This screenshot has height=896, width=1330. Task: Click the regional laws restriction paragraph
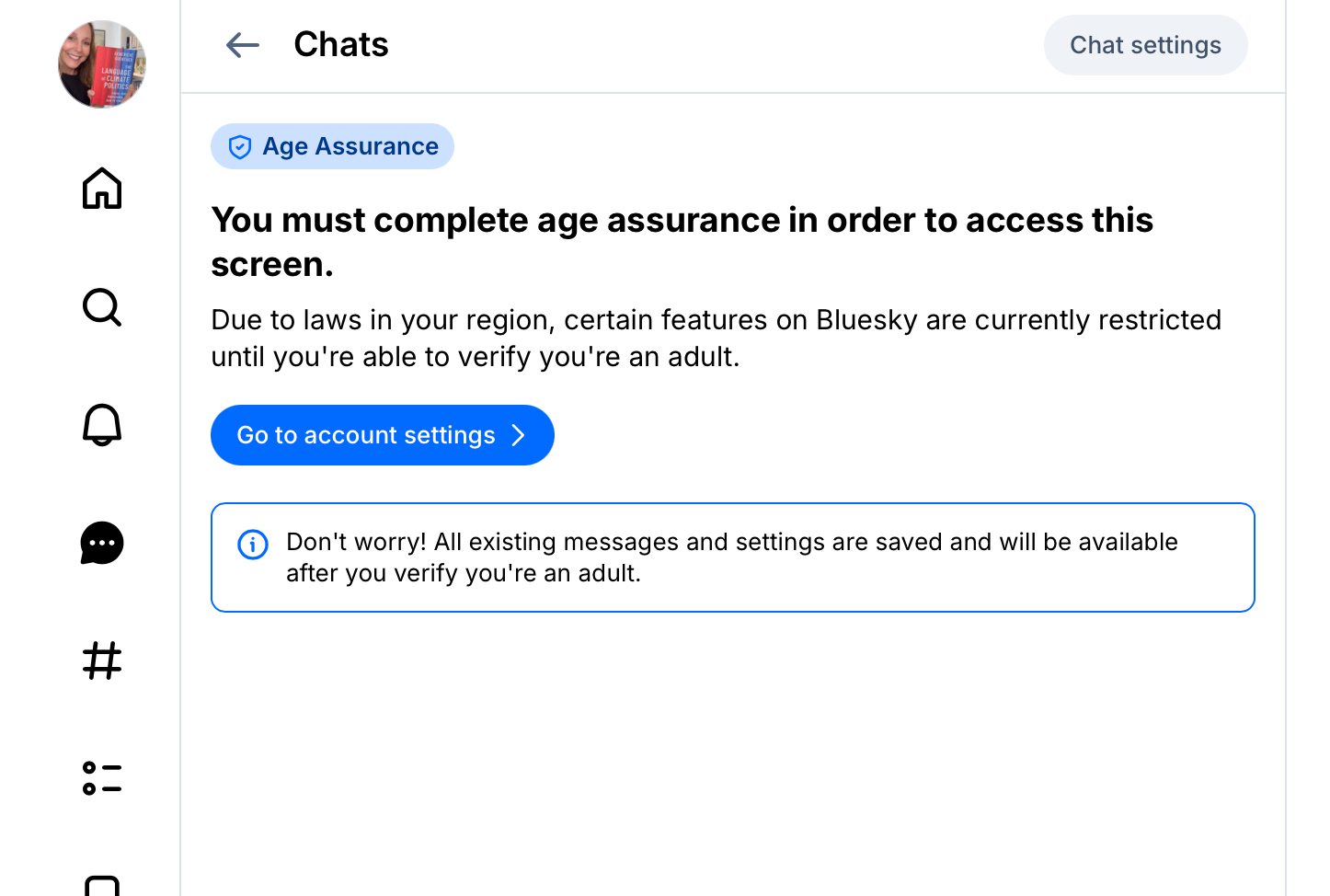tap(716, 339)
